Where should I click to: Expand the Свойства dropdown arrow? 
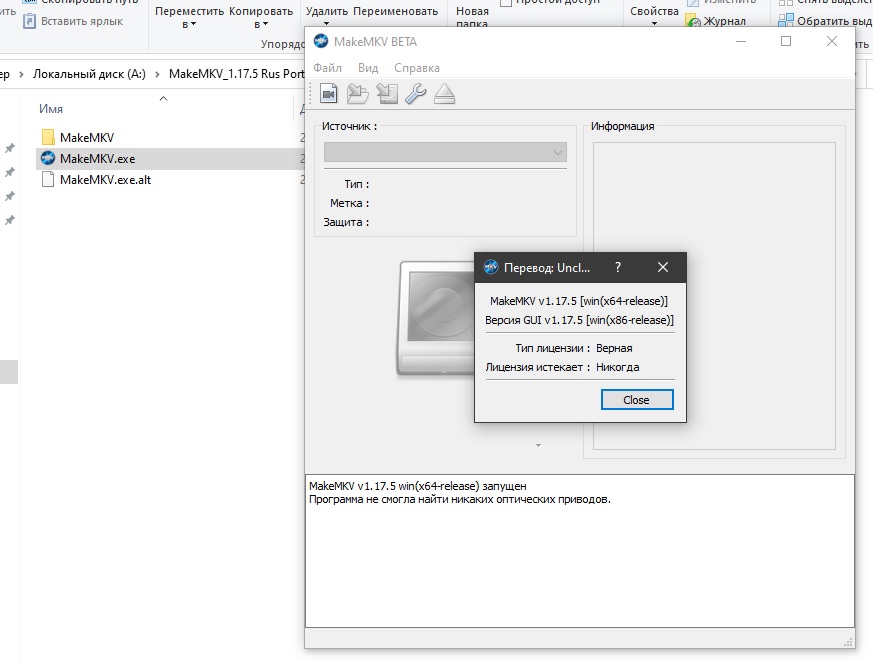tap(653, 21)
